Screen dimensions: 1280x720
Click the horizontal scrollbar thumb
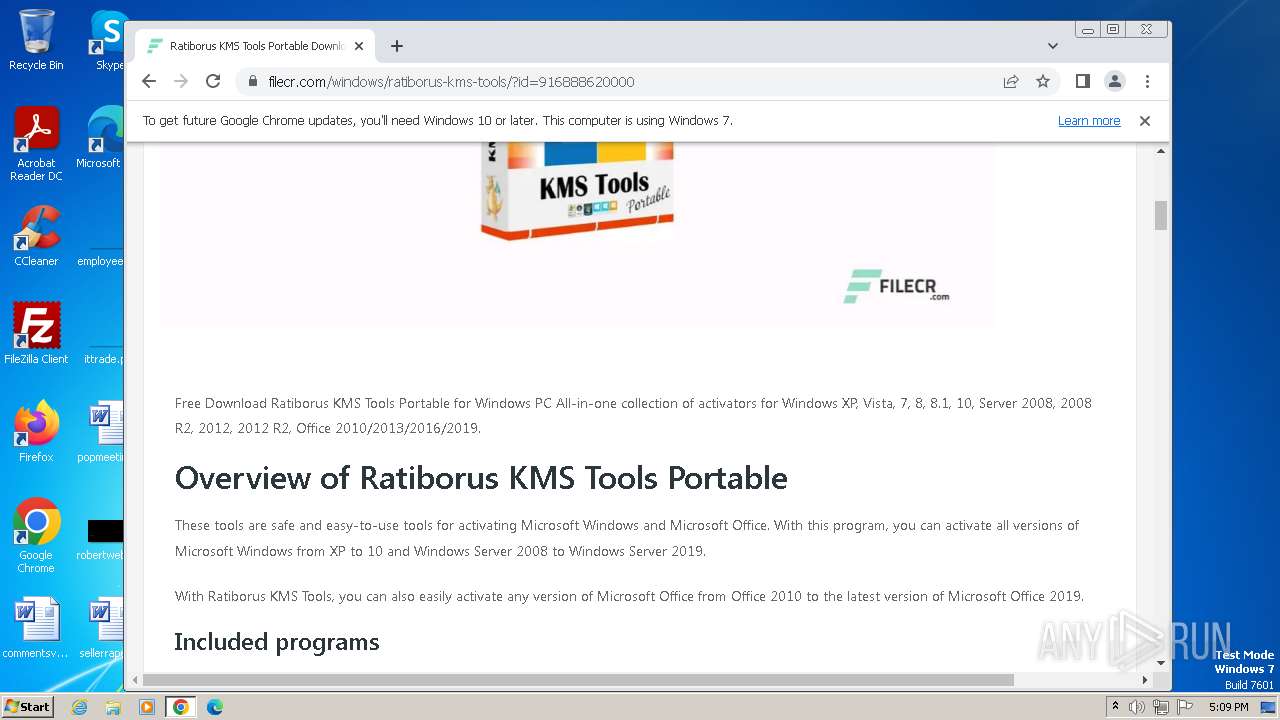578,680
